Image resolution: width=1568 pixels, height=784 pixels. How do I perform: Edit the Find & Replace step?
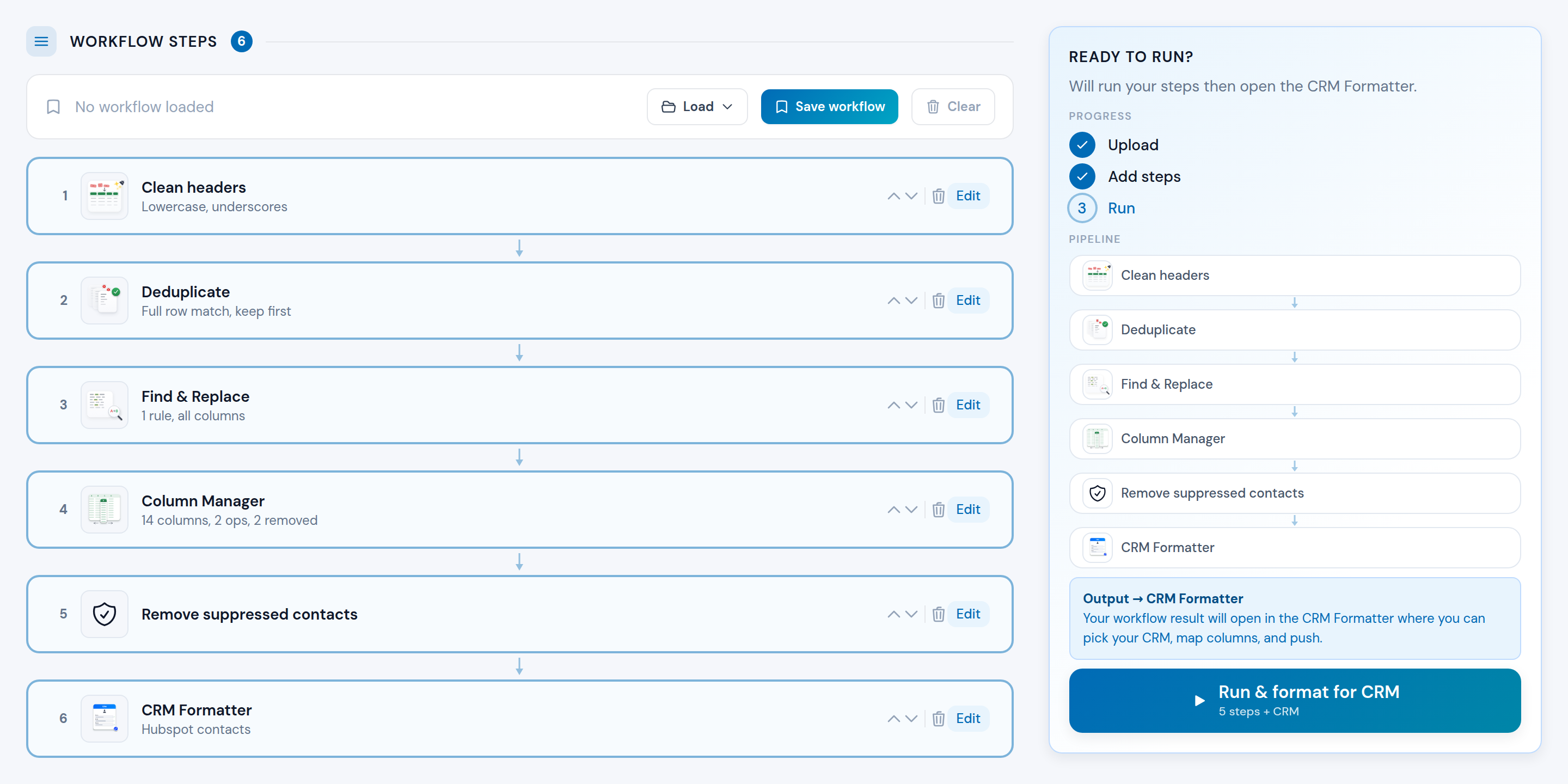(x=967, y=406)
